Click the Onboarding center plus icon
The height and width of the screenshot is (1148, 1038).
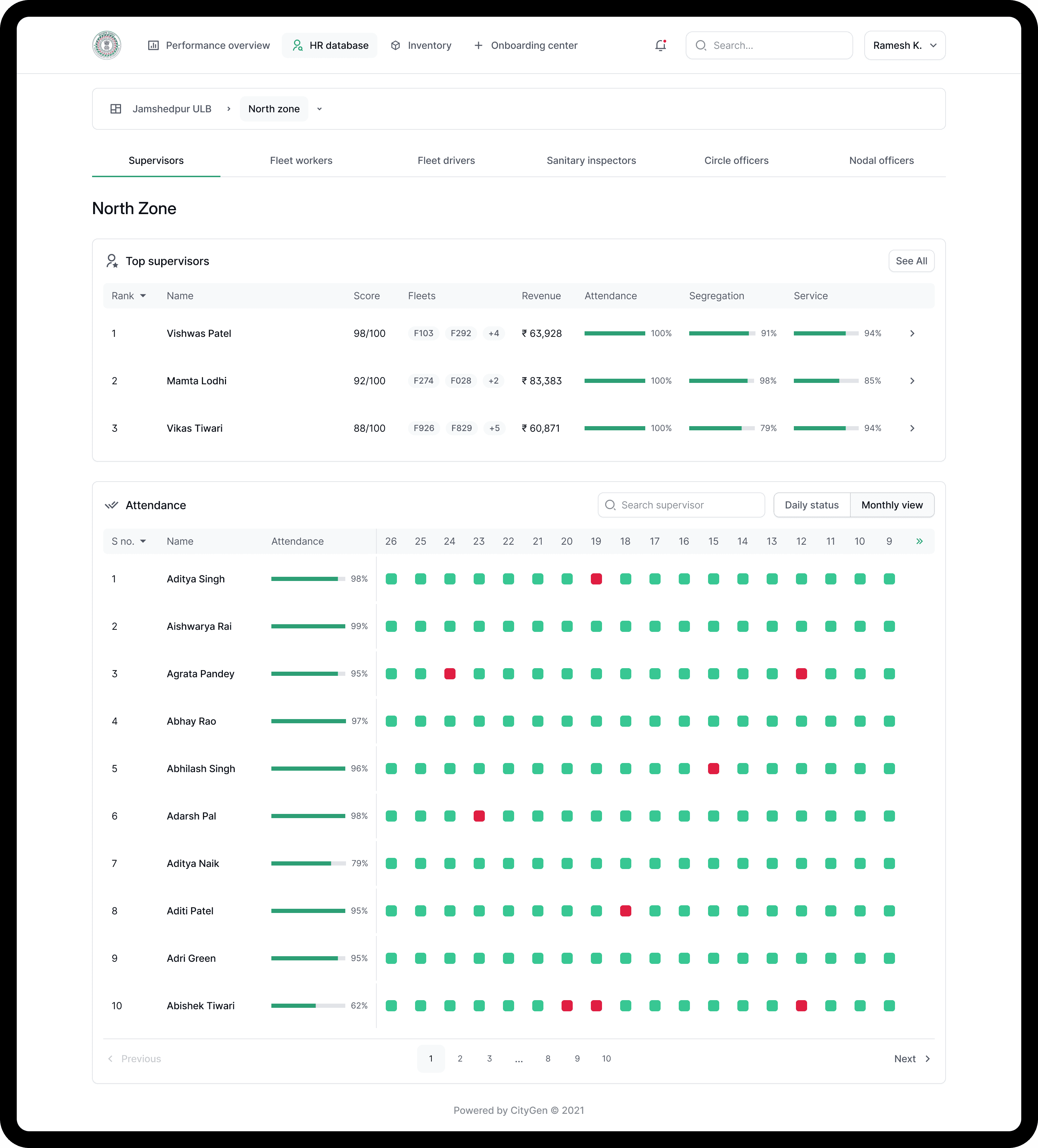tap(478, 46)
